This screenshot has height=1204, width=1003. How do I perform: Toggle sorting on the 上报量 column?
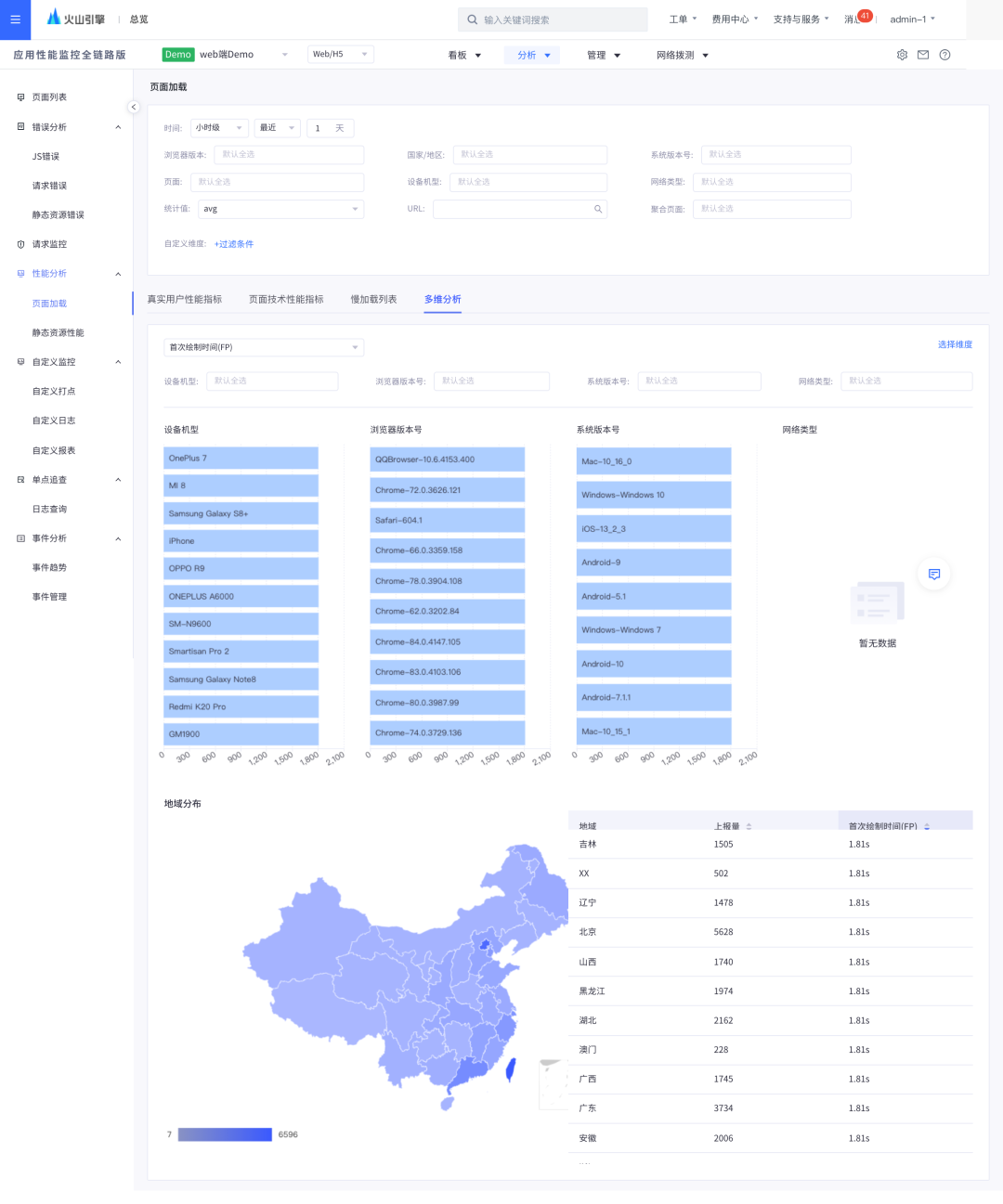coord(749,824)
